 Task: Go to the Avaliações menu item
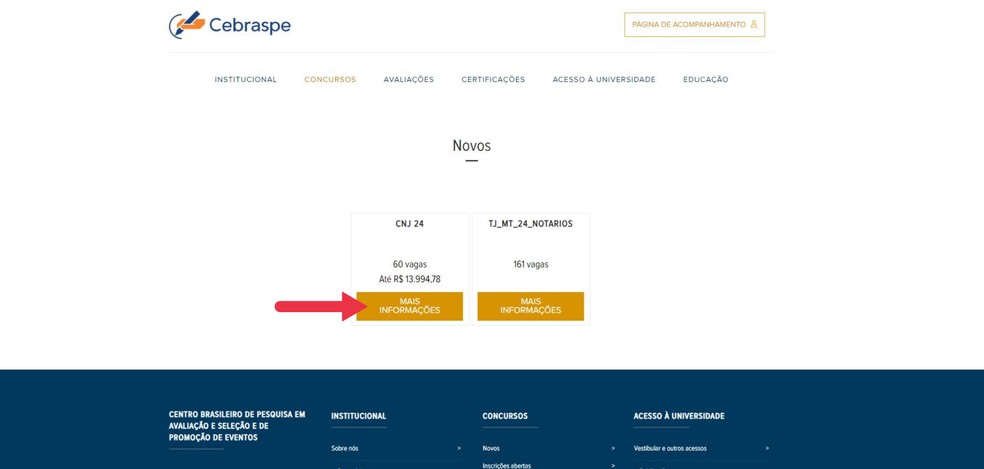(409, 80)
